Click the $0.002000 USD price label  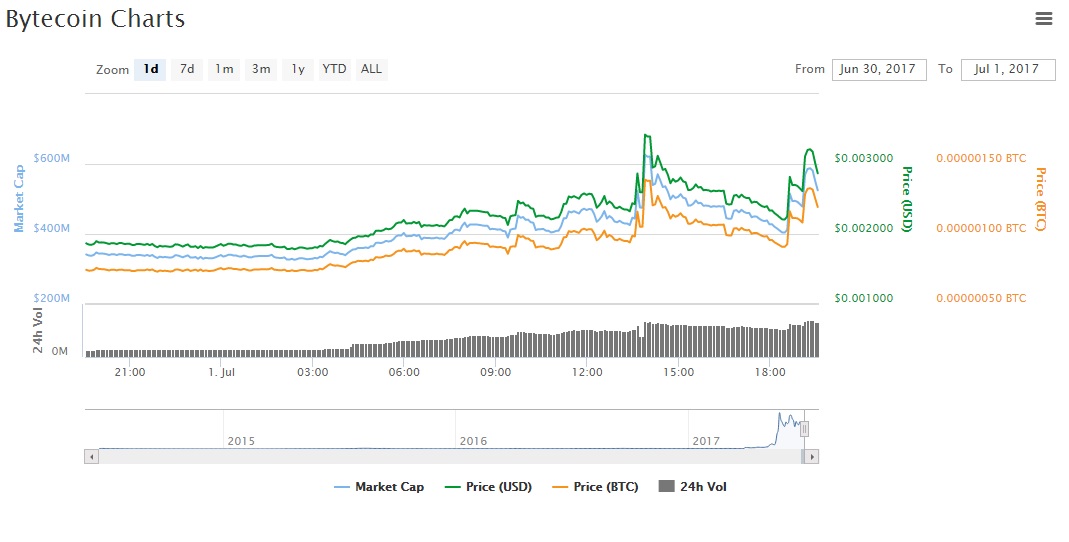pos(864,228)
